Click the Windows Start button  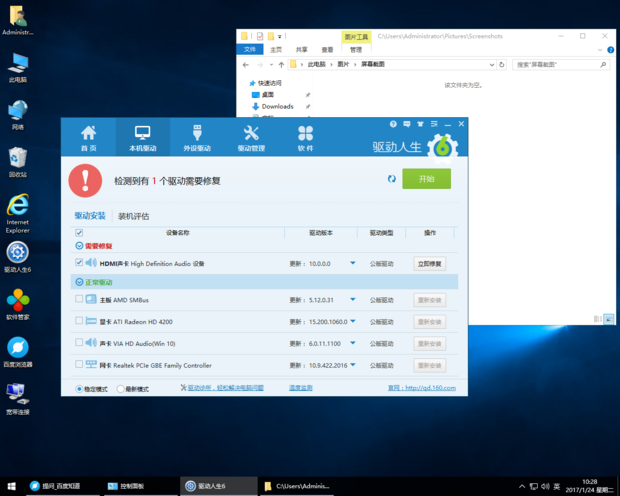pos(11,486)
